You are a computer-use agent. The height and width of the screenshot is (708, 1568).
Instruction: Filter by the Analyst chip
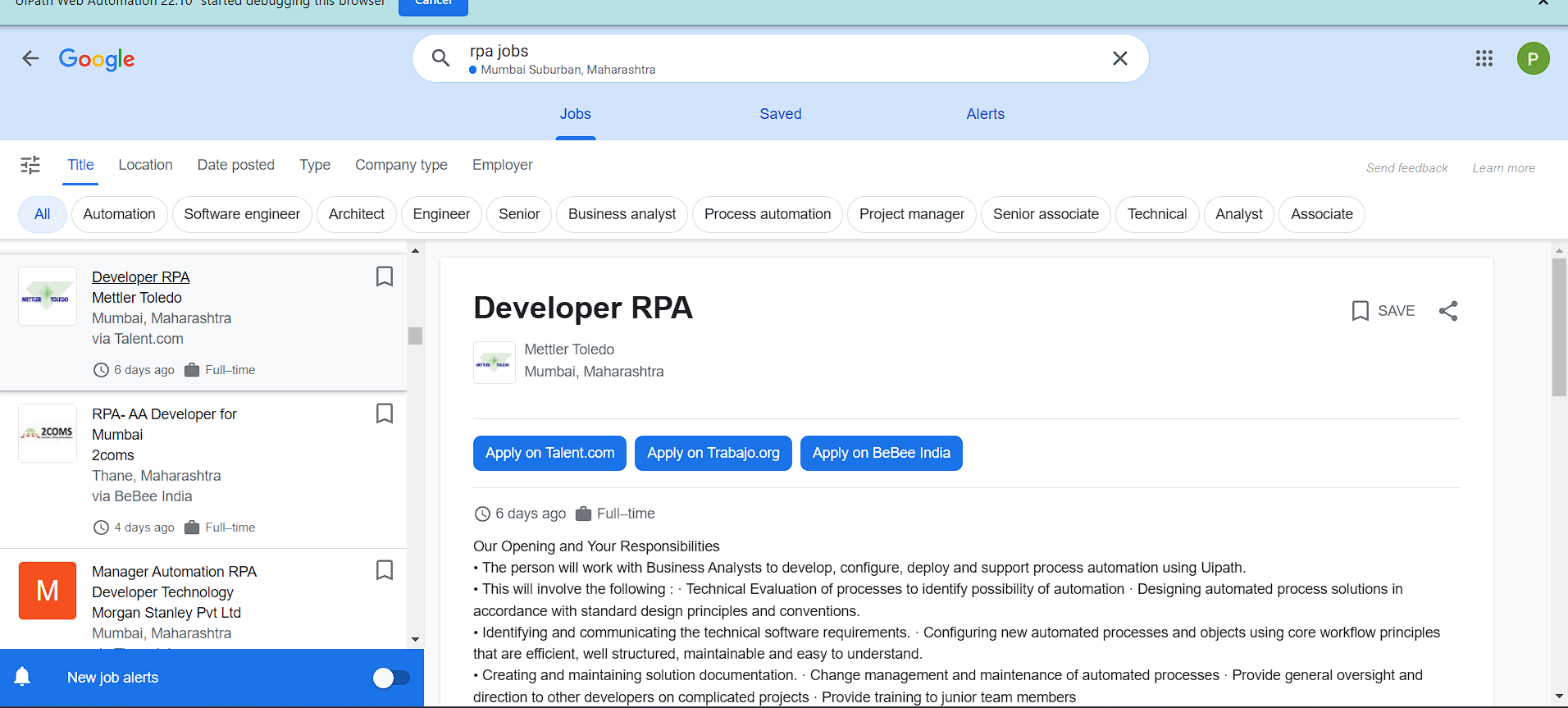(1239, 214)
